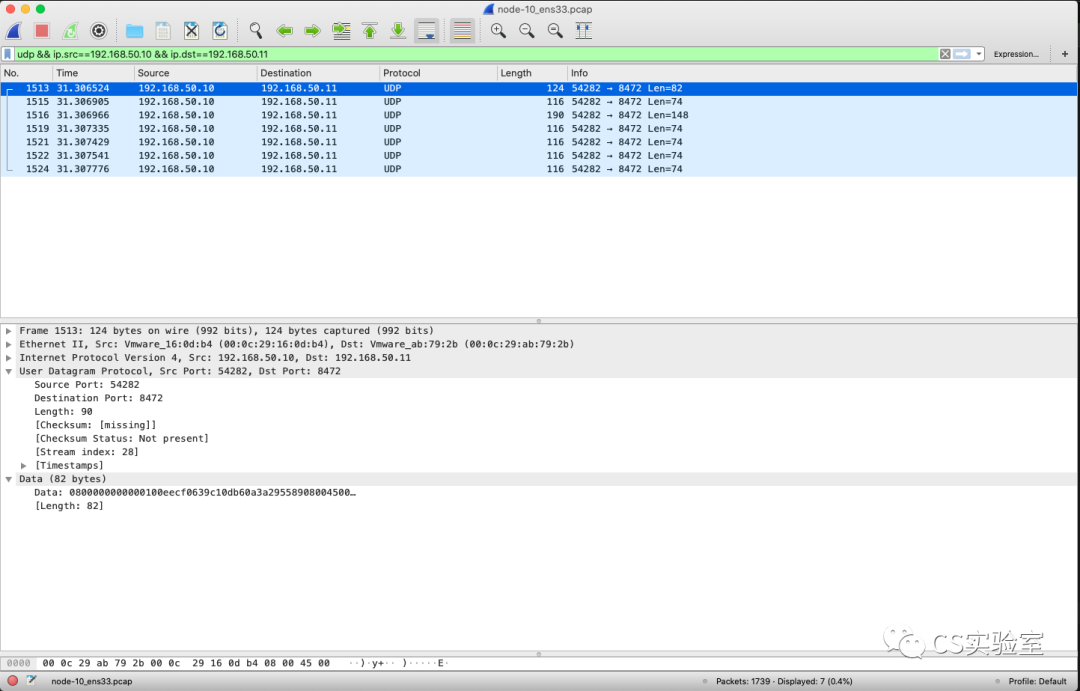Select the Checksum: [missing] field
The height and width of the screenshot is (691, 1080).
96,425
